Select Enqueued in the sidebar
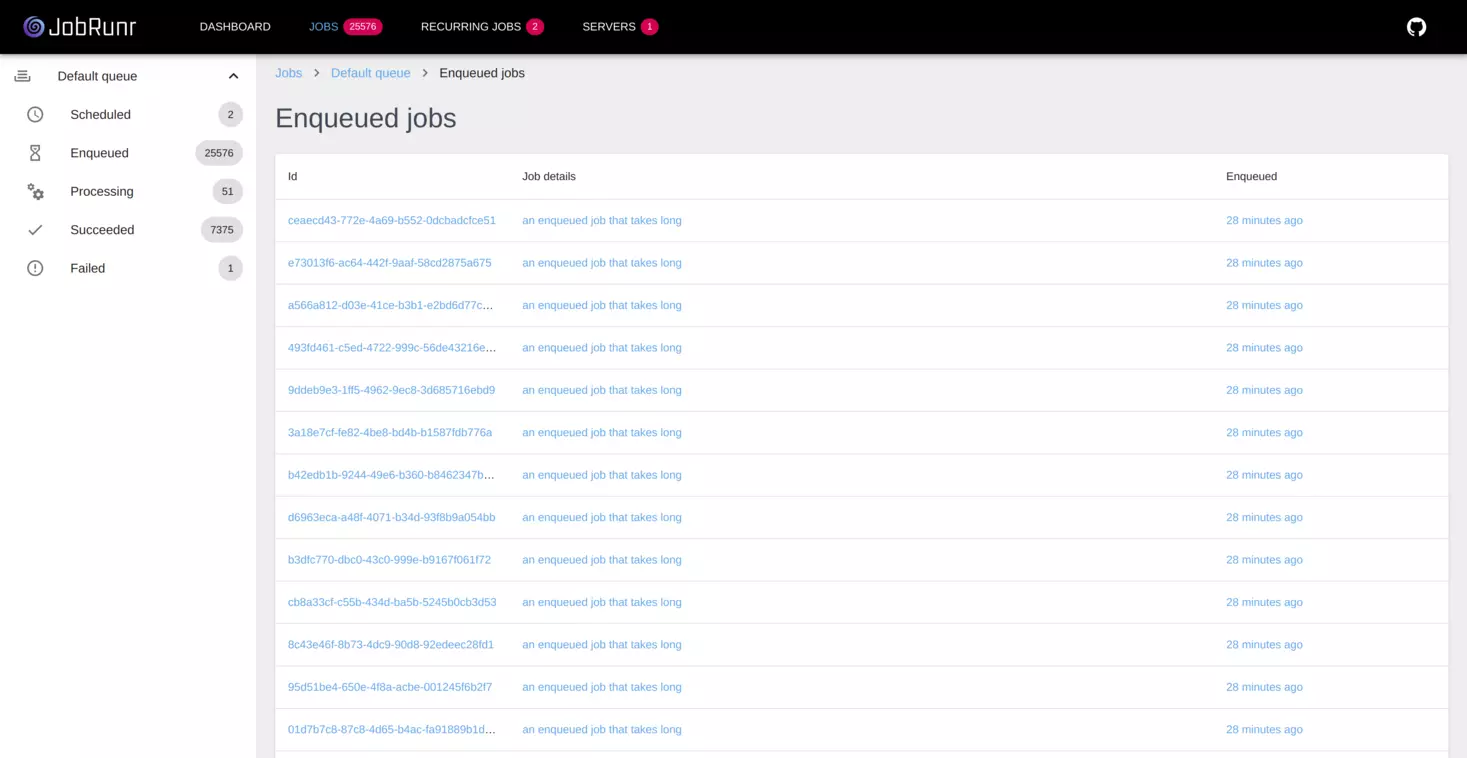 (x=128, y=153)
